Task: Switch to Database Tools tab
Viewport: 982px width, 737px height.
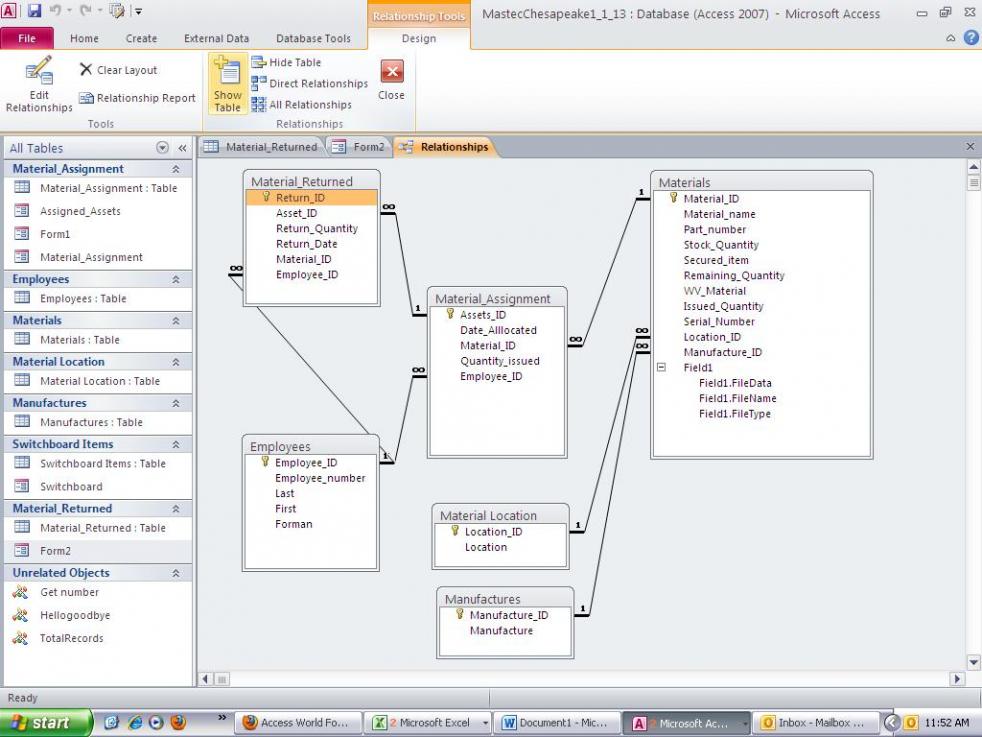Action: point(313,38)
